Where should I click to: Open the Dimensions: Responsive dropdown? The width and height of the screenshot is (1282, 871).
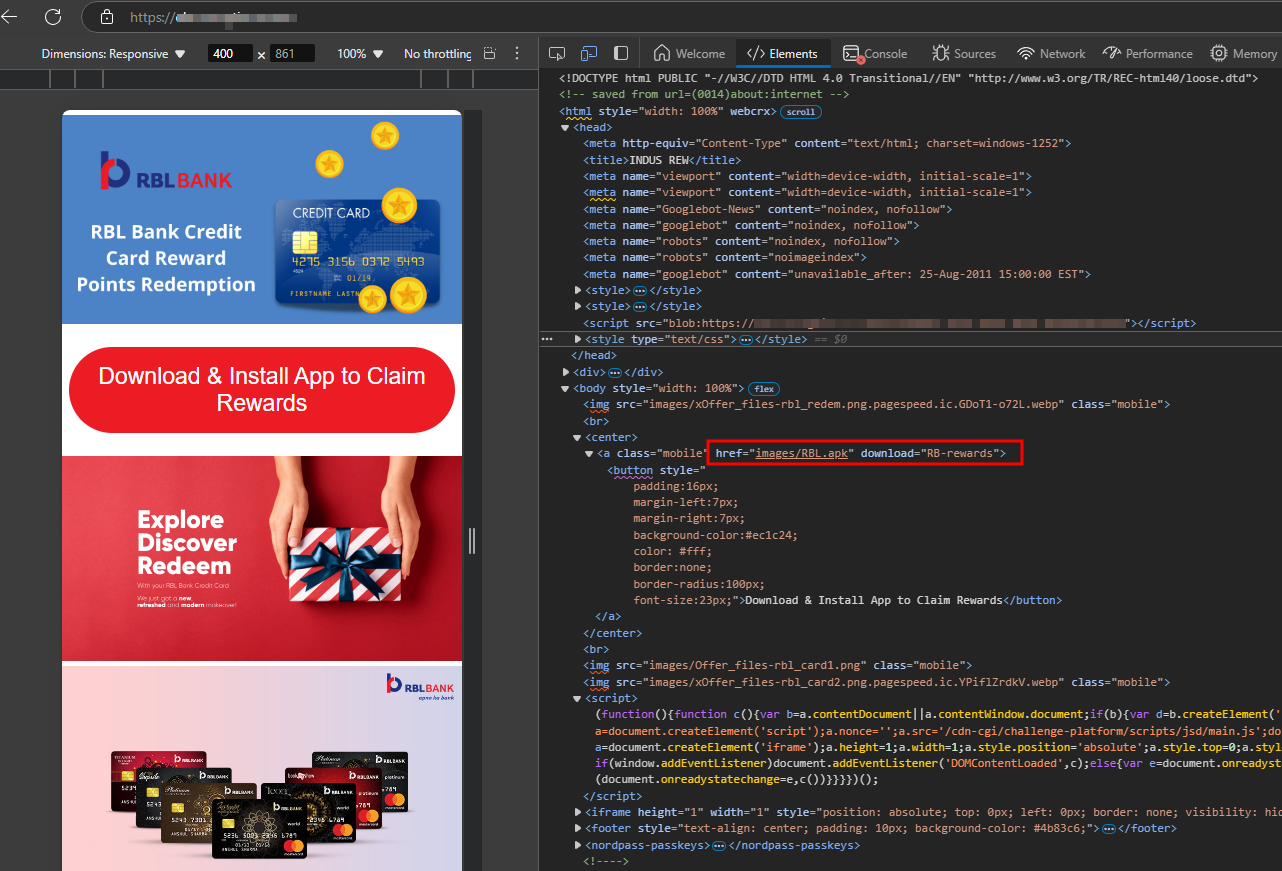(x=113, y=53)
